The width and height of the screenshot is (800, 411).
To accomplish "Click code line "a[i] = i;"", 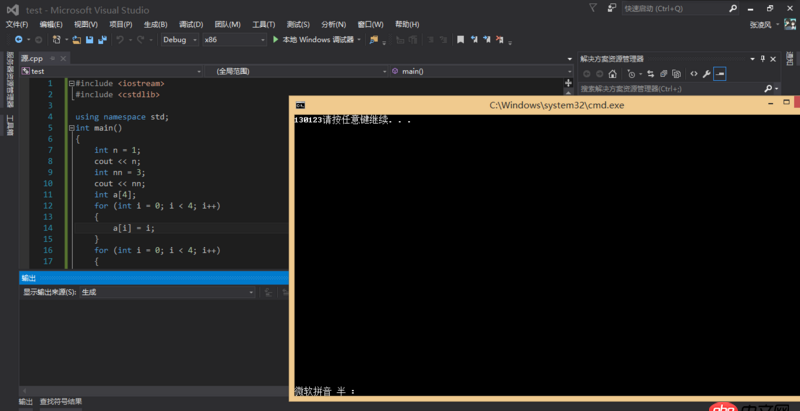I will pos(134,228).
